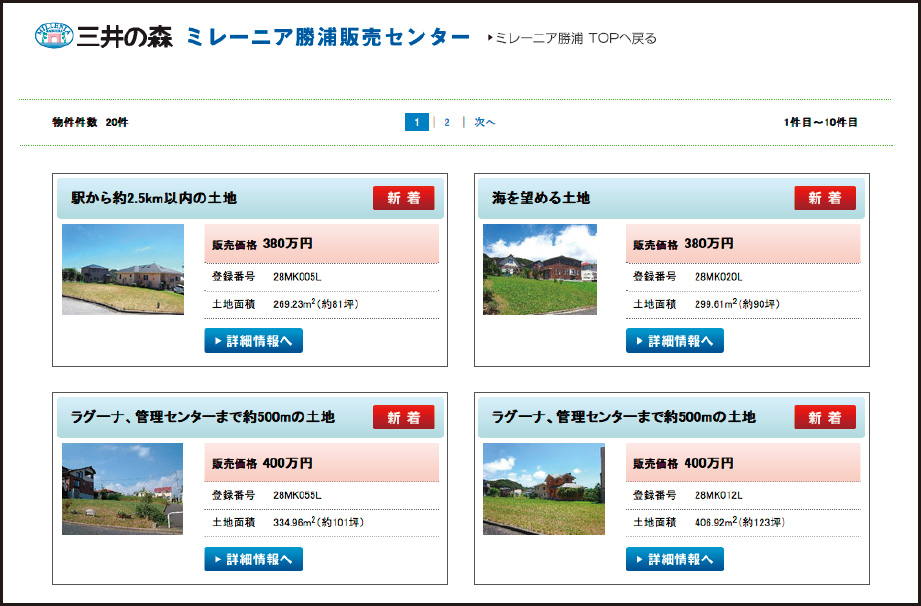921x606 pixels.
Task: Click the 物件件数 20件 count text
Action: (x=90, y=122)
